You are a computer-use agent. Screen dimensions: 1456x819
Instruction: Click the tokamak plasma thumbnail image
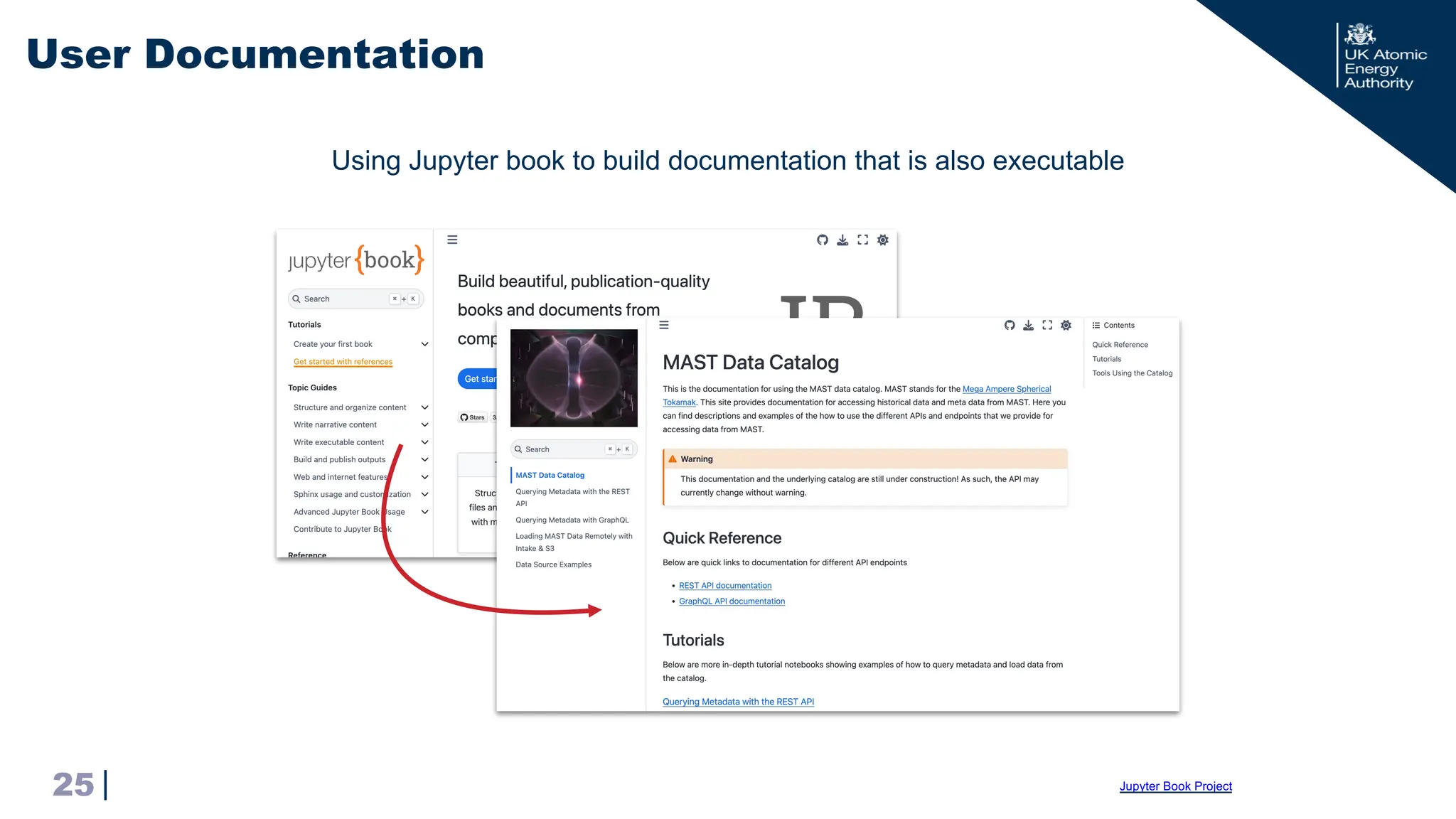[574, 378]
